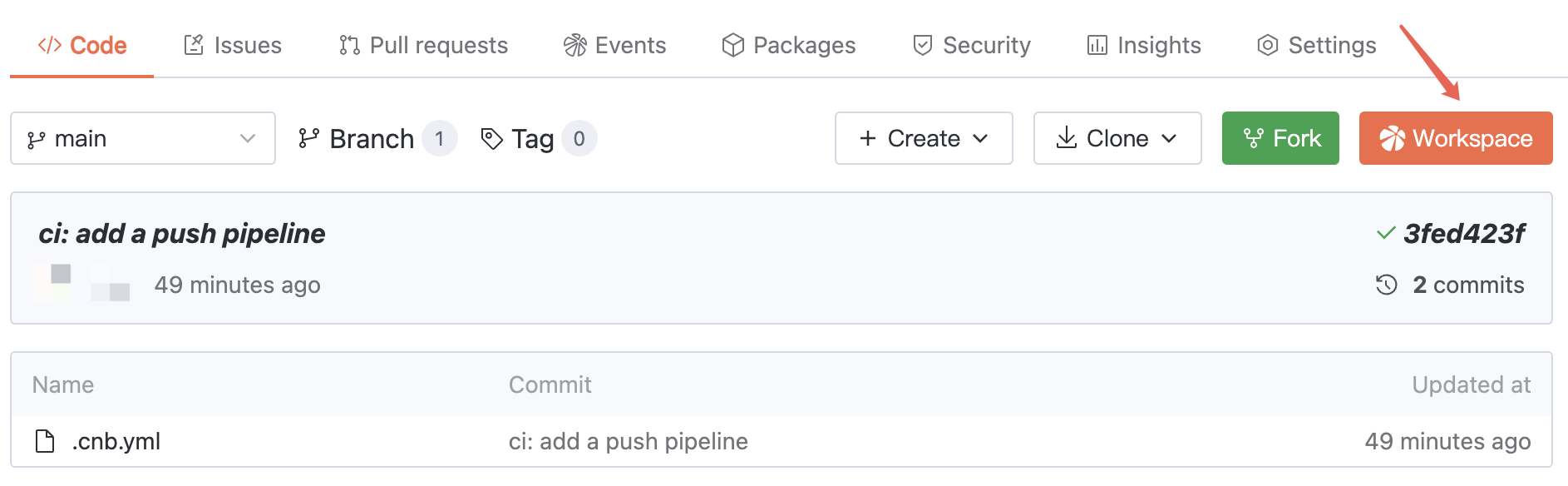Switch to the Issues tab

point(233,45)
